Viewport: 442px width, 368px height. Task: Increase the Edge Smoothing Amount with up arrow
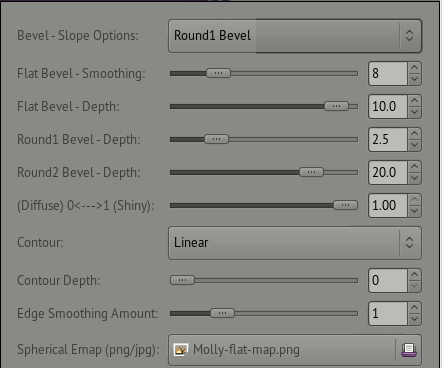(x=414, y=308)
